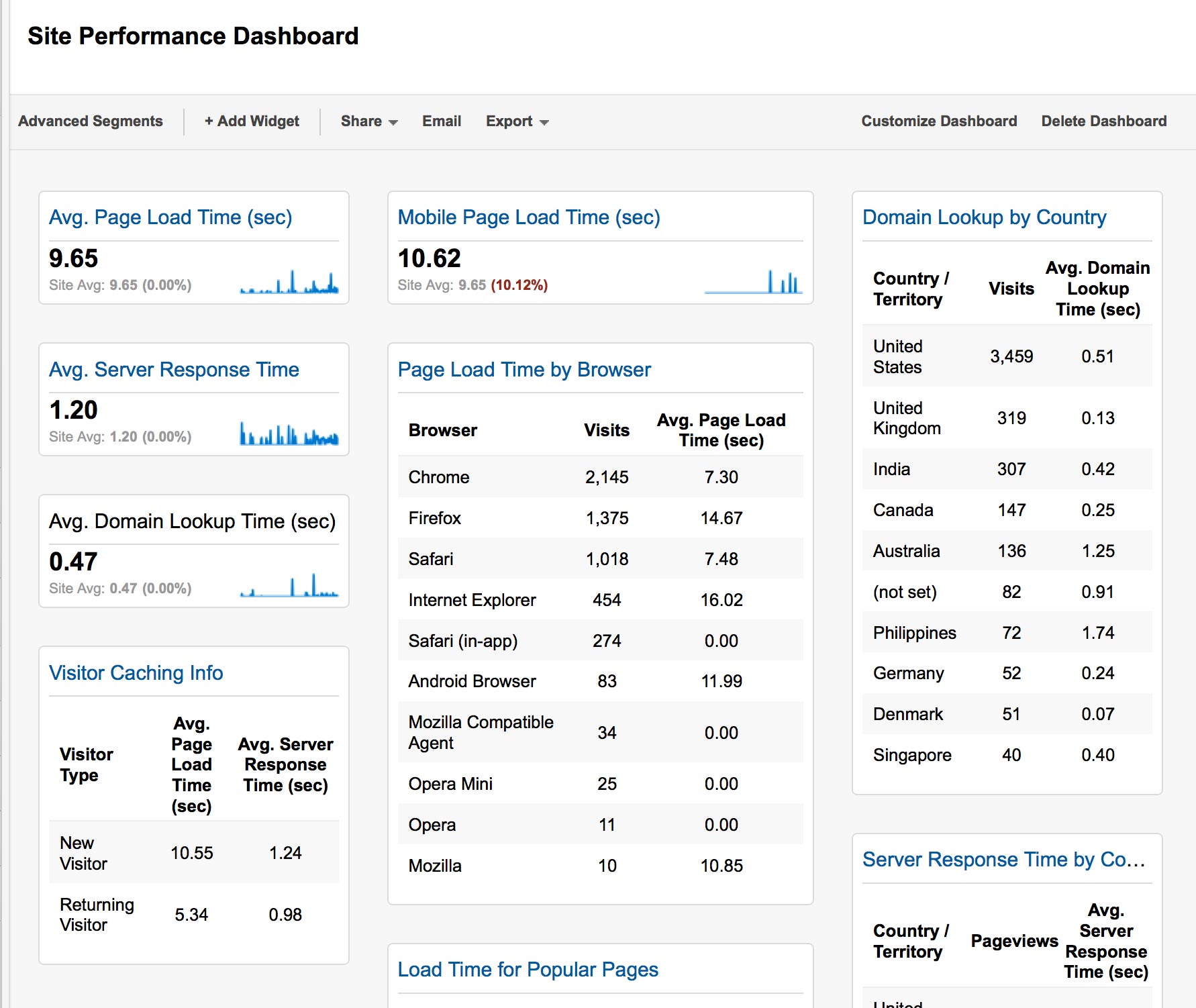Click the Avg. Server Response Time sparkline chart

[289, 433]
